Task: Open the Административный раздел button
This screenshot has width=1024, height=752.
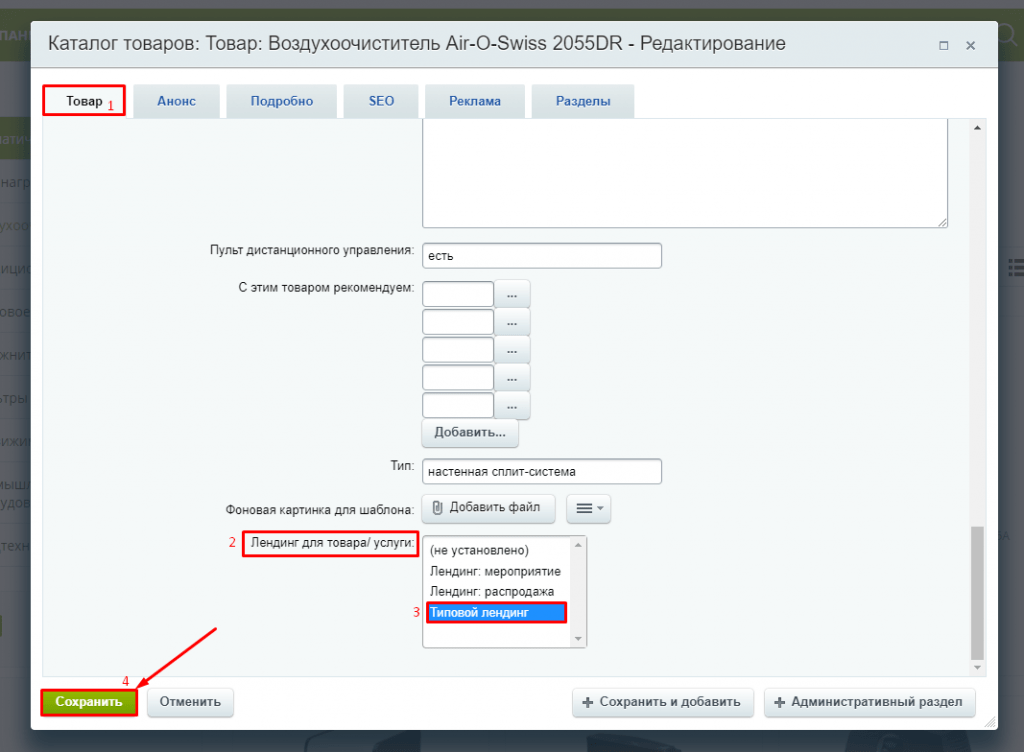Action: [x=868, y=702]
